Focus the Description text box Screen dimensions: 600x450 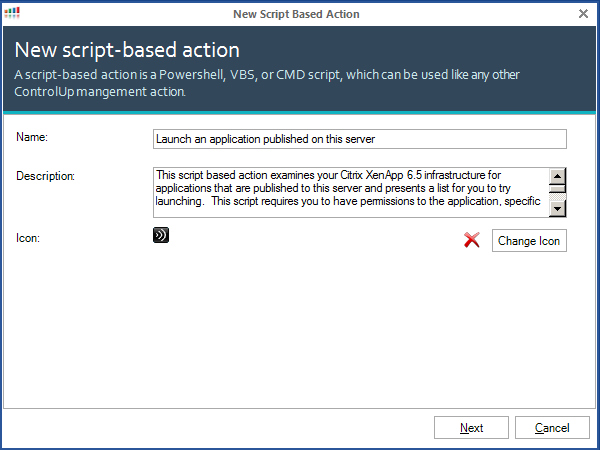(350, 192)
